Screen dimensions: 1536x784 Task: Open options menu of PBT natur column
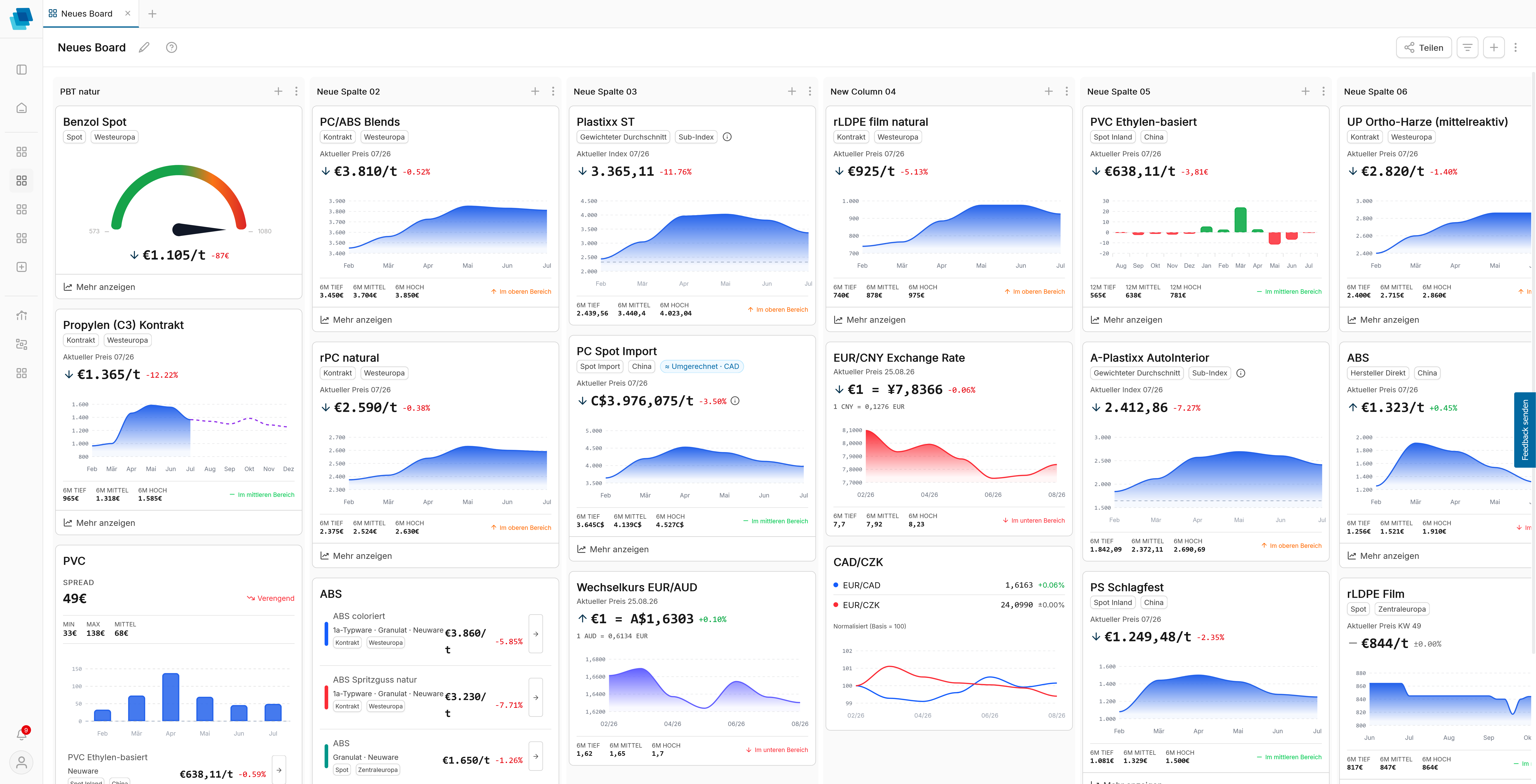(x=296, y=91)
